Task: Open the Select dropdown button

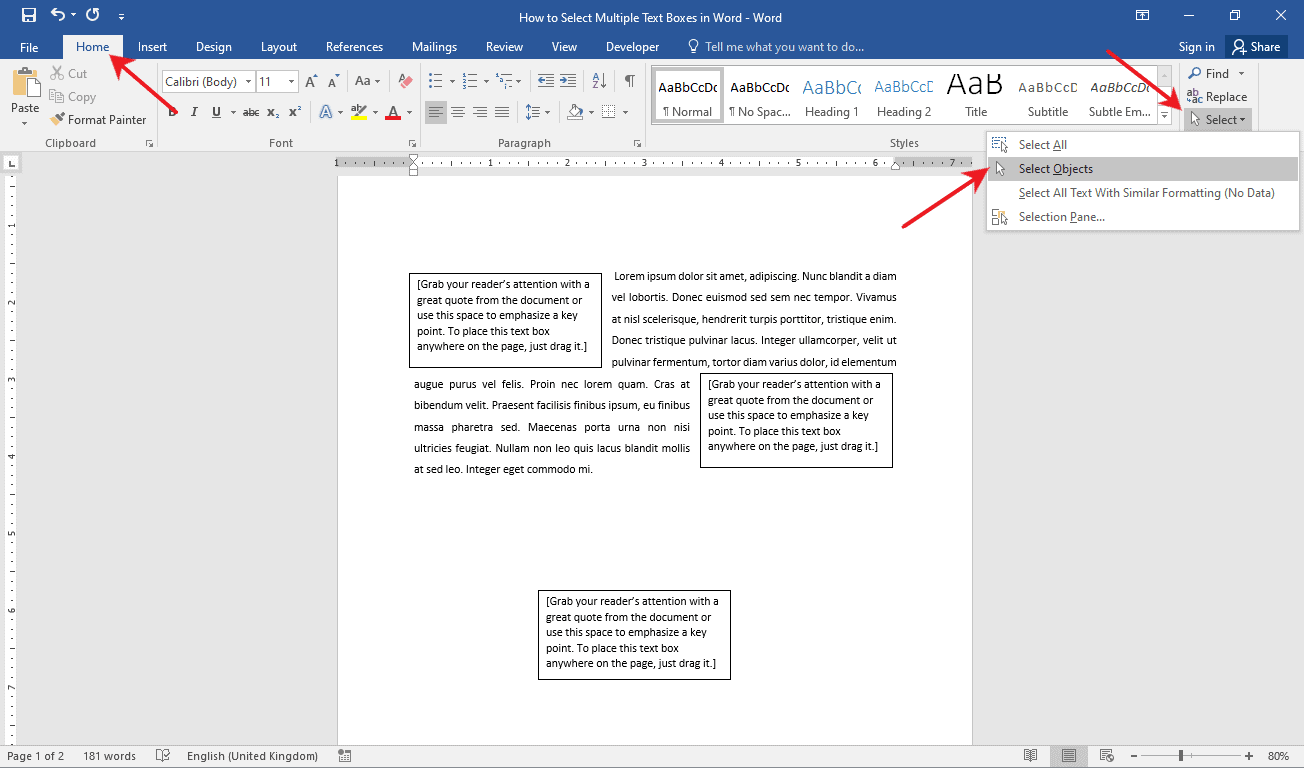Action: [1218, 120]
